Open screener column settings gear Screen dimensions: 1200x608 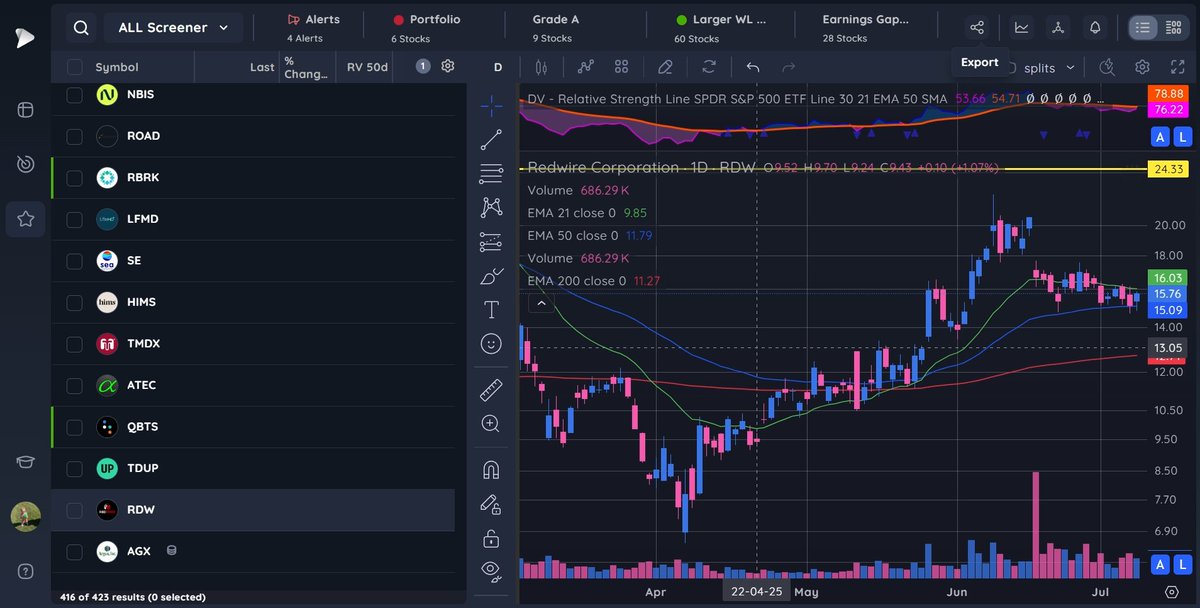coord(448,66)
